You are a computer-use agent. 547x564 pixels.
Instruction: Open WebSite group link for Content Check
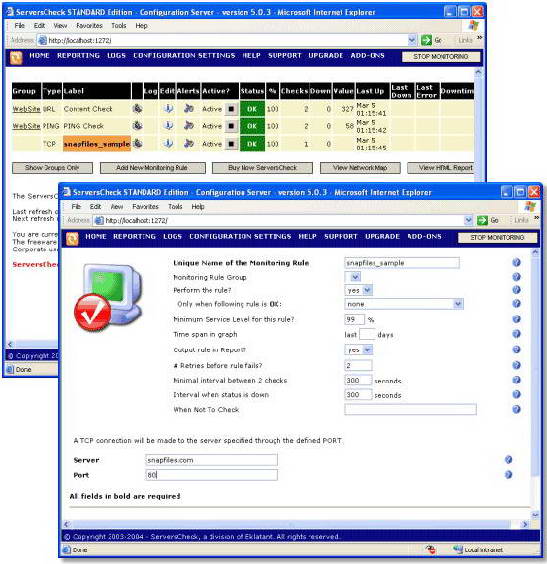pos(26,109)
